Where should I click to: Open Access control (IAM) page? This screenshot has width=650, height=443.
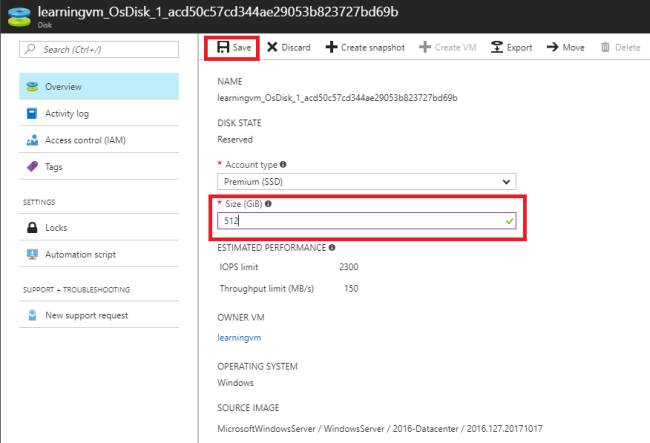coord(85,140)
